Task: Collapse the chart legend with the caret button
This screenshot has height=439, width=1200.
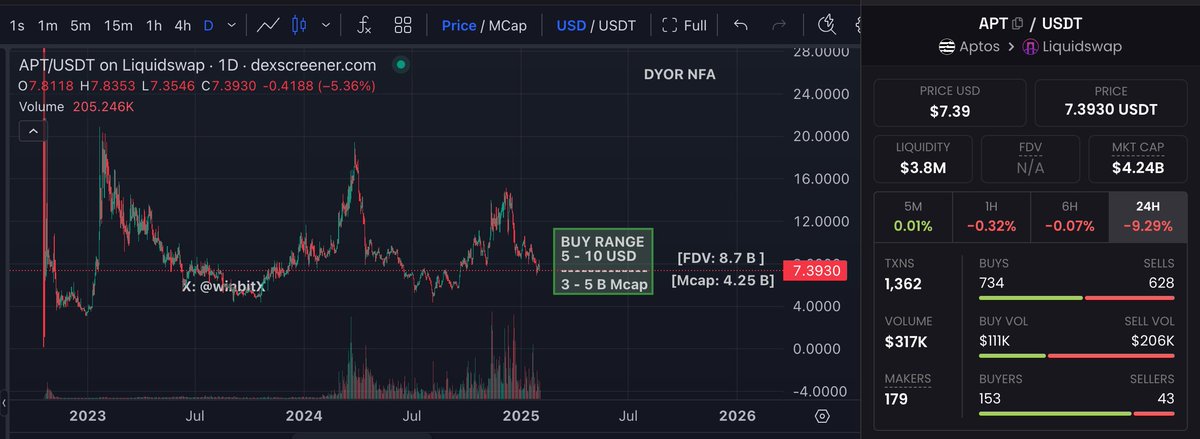Action: [x=33, y=130]
